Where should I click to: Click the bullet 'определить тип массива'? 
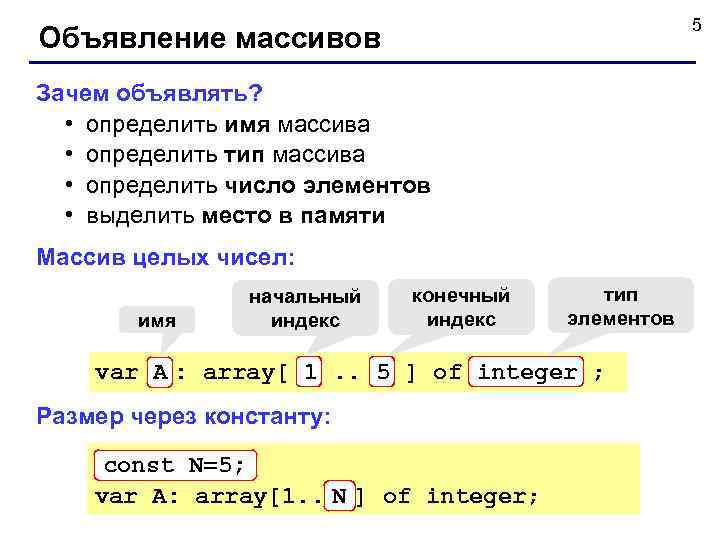[225, 155]
